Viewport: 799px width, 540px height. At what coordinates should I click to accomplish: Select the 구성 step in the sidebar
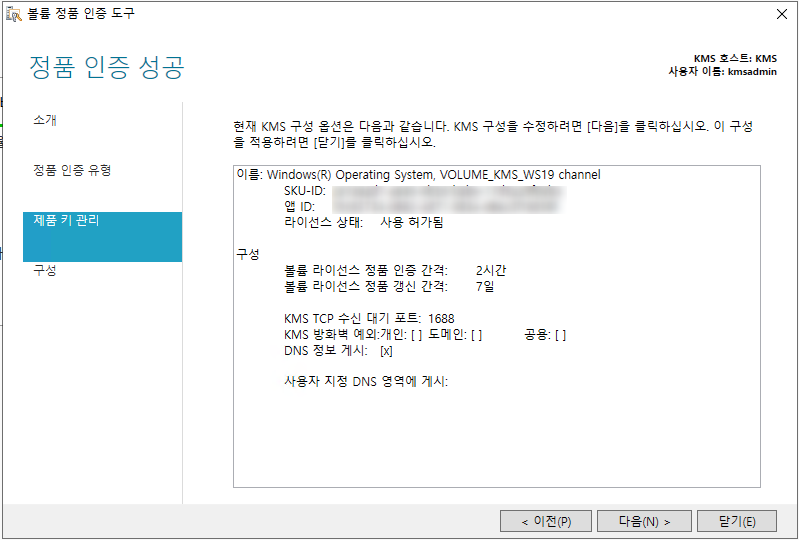pos(45,270)
